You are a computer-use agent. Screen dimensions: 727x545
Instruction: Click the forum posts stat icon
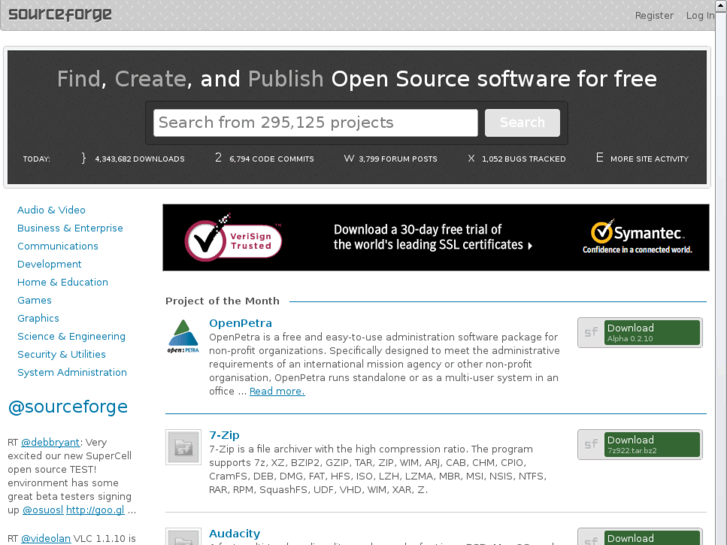(x=349, y=158)
